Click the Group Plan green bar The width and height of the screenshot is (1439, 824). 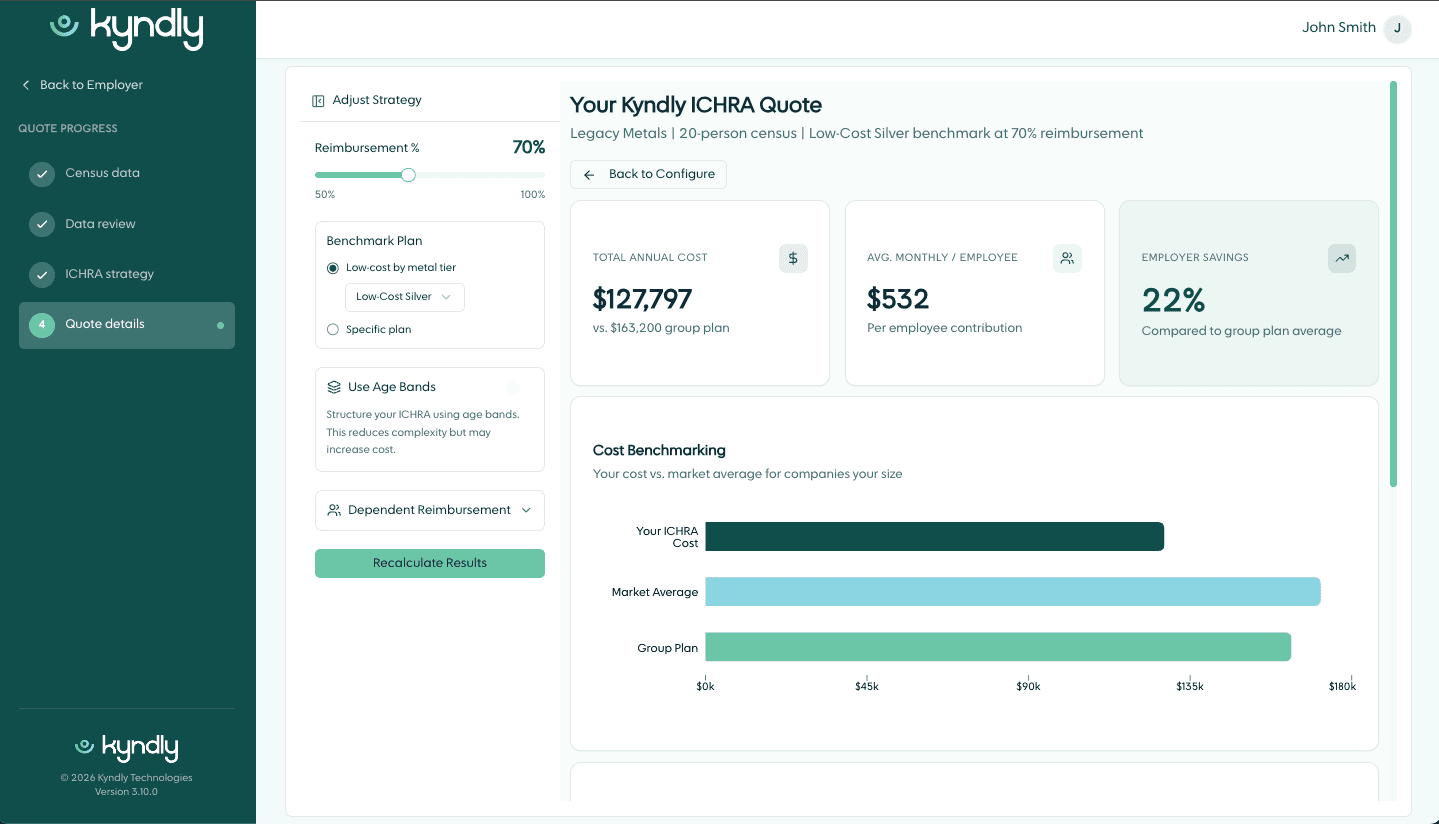point(998,647)
